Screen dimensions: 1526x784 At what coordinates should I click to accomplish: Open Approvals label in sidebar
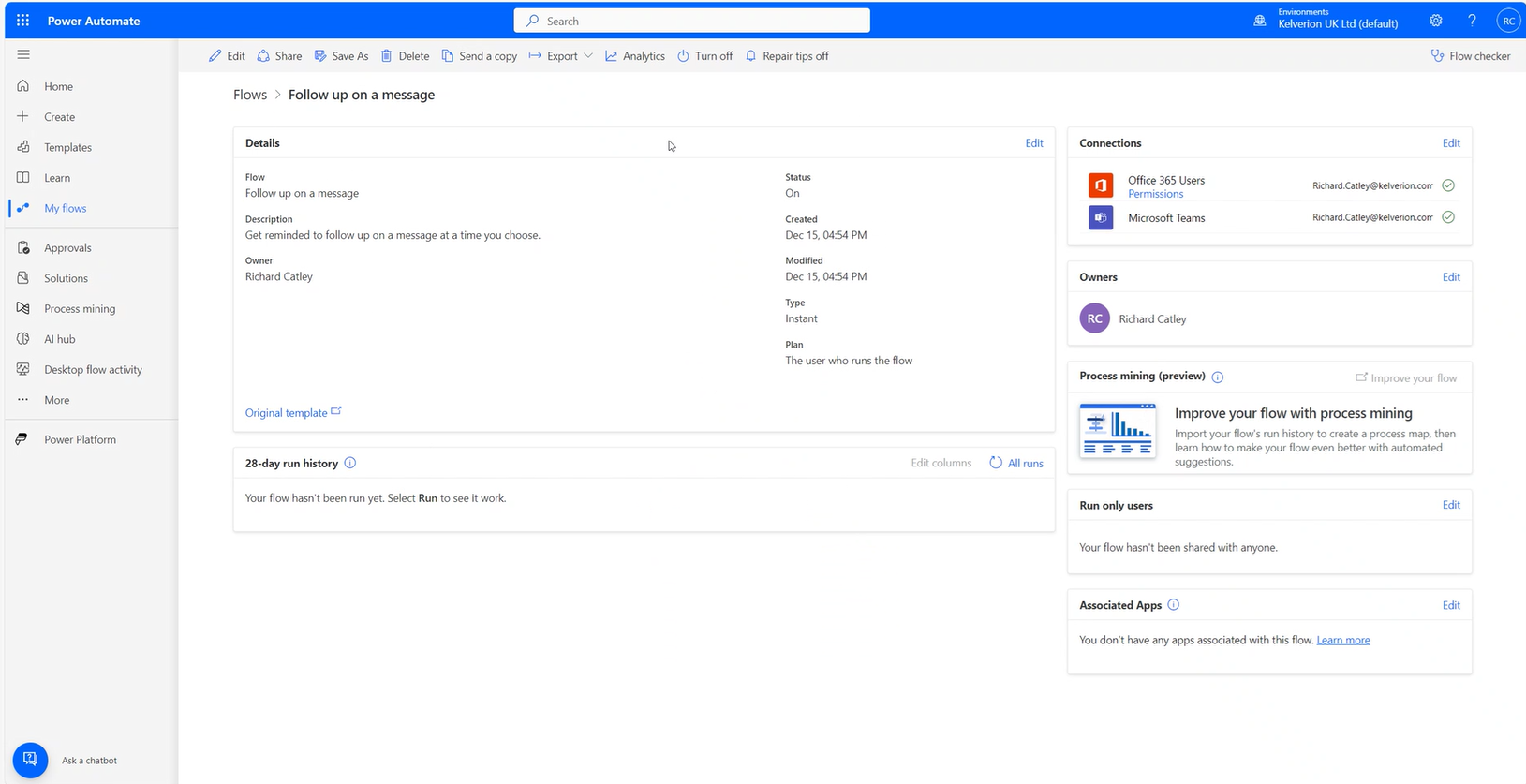click(x=67, y=247)
